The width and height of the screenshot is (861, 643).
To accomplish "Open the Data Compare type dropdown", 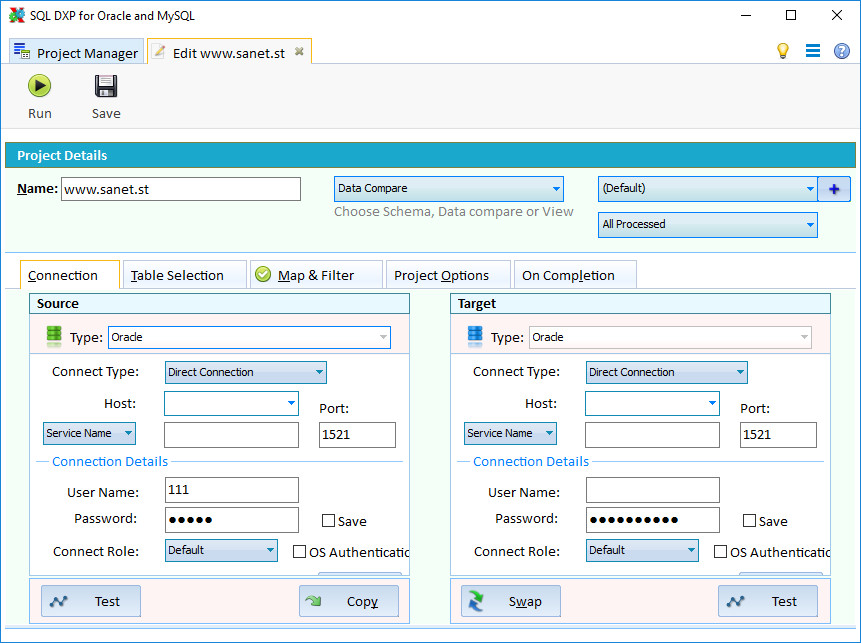I will (x=448, y=188).
